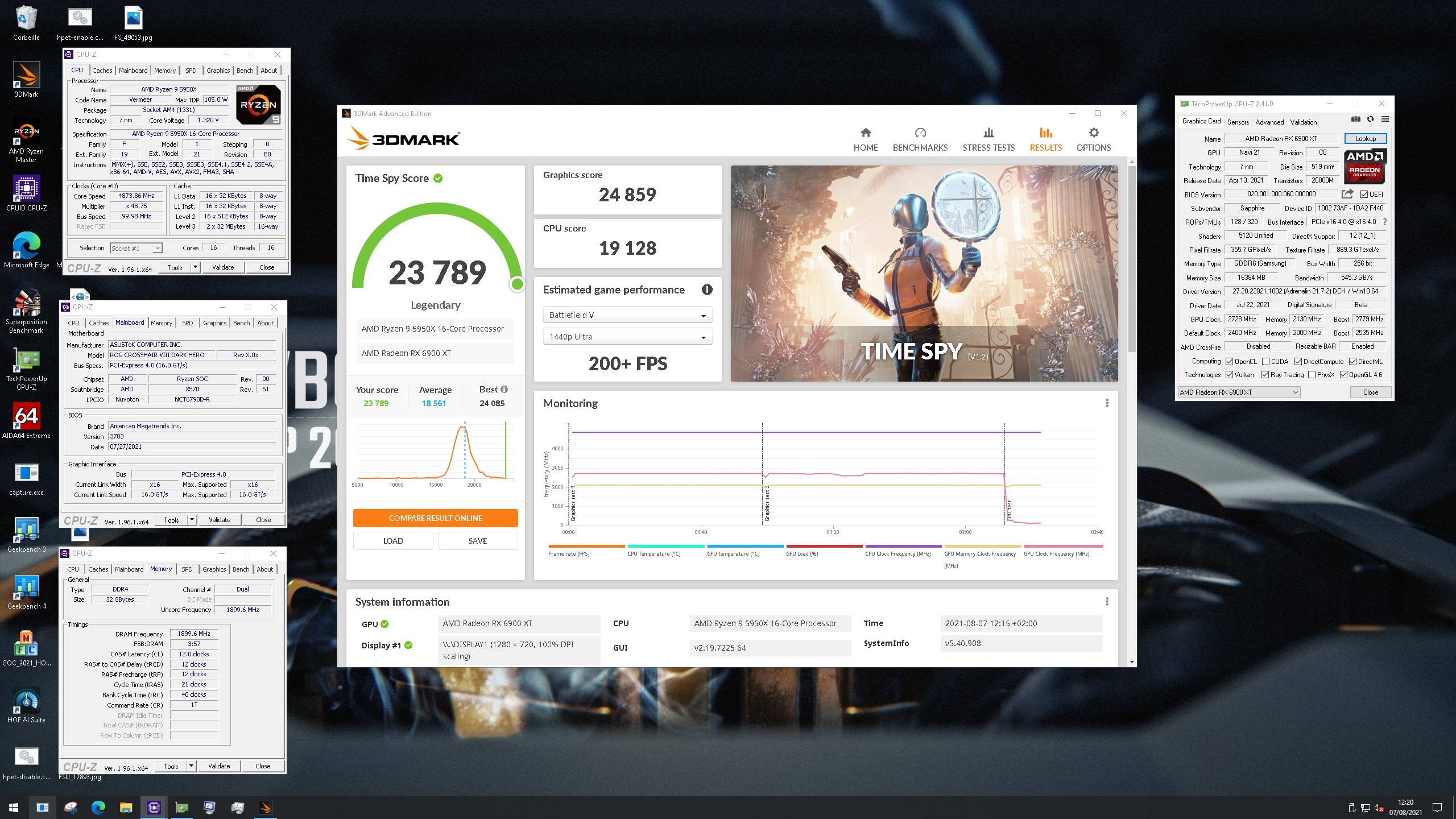This screenshot has width=1456, height=819.
Task: Open the GPU-Z graphics card selector dropdown
Action: 1239,392
